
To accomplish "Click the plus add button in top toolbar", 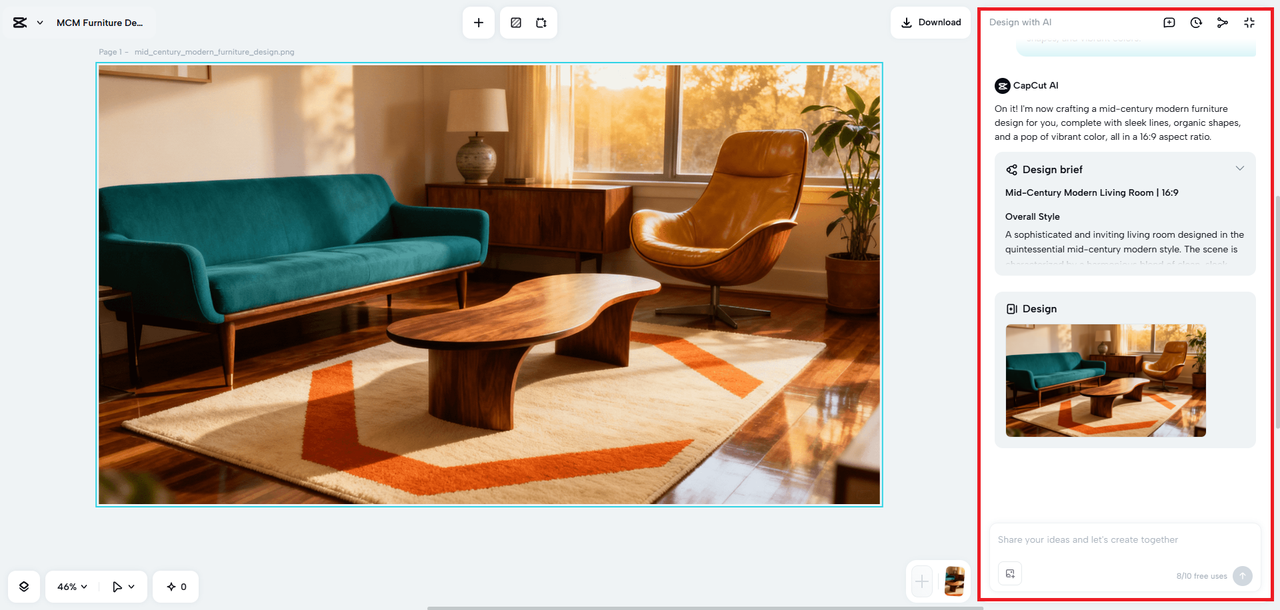I will [478, 22].
